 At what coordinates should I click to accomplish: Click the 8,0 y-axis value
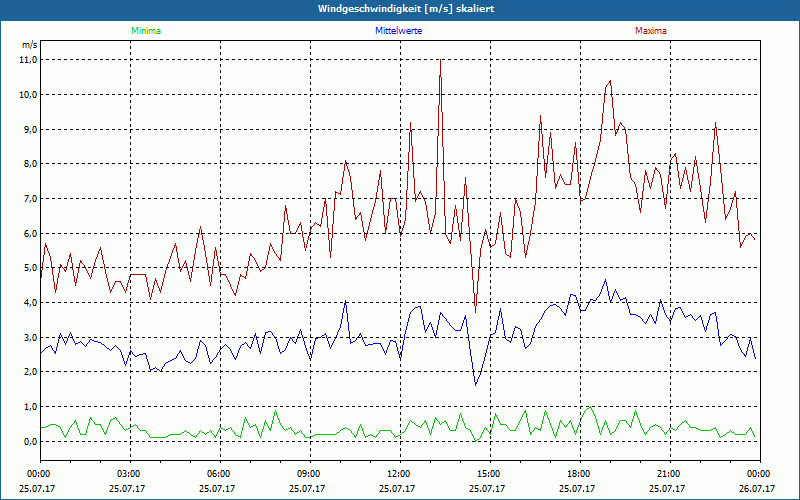click(31, 164)
